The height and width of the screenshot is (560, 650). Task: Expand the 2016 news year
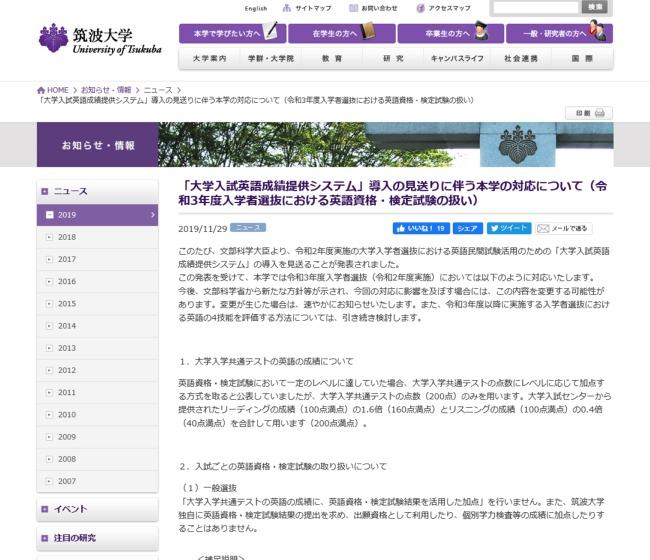click(x=97, y=281)
